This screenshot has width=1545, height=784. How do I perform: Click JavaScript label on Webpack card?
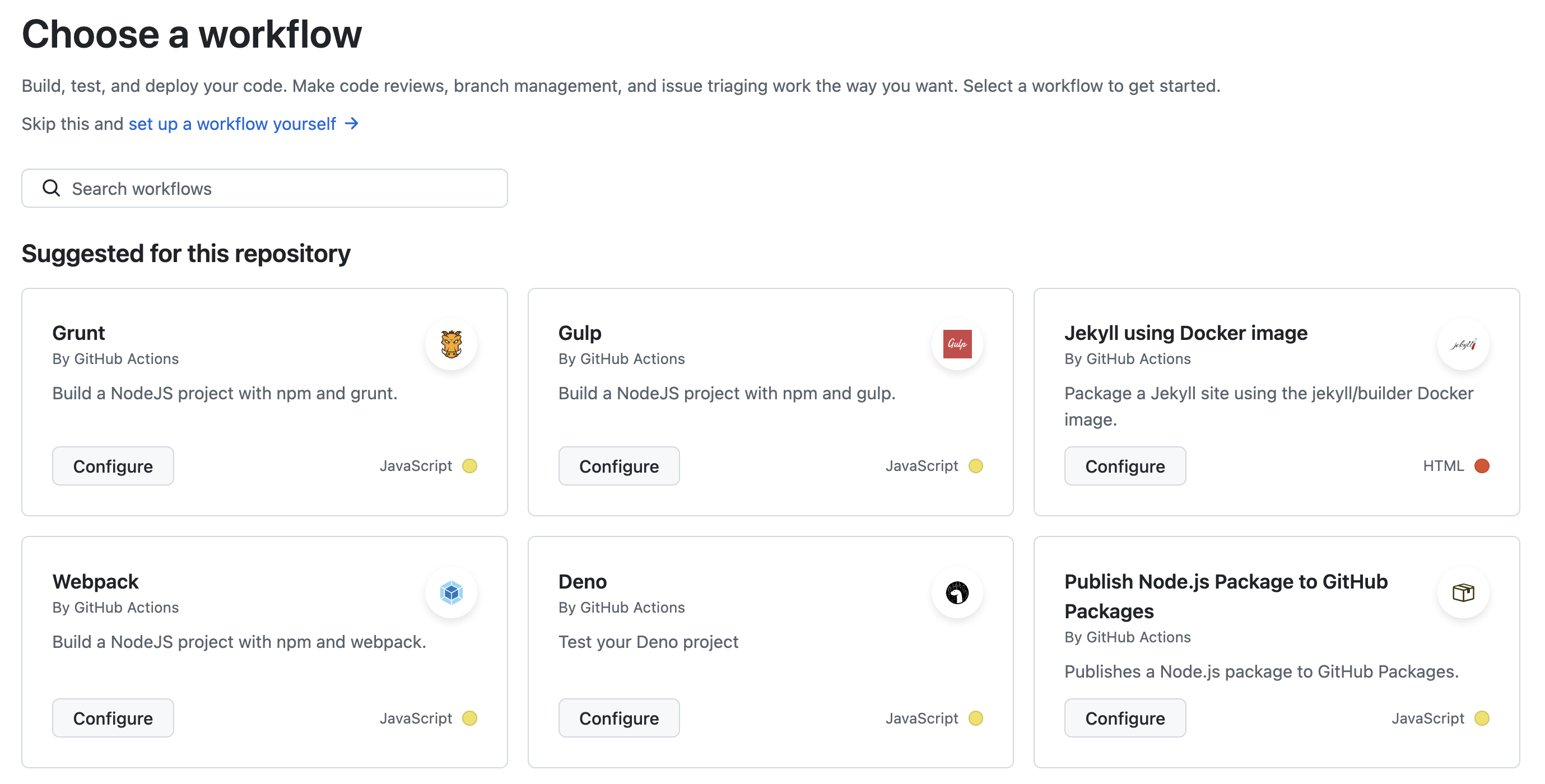[416, 717]
